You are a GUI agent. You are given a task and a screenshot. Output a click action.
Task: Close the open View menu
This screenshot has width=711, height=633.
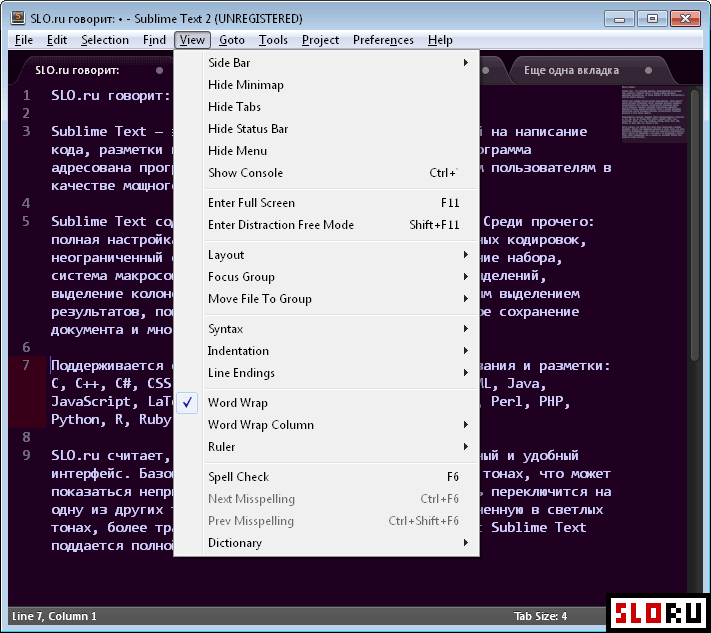tap(192, 40)
